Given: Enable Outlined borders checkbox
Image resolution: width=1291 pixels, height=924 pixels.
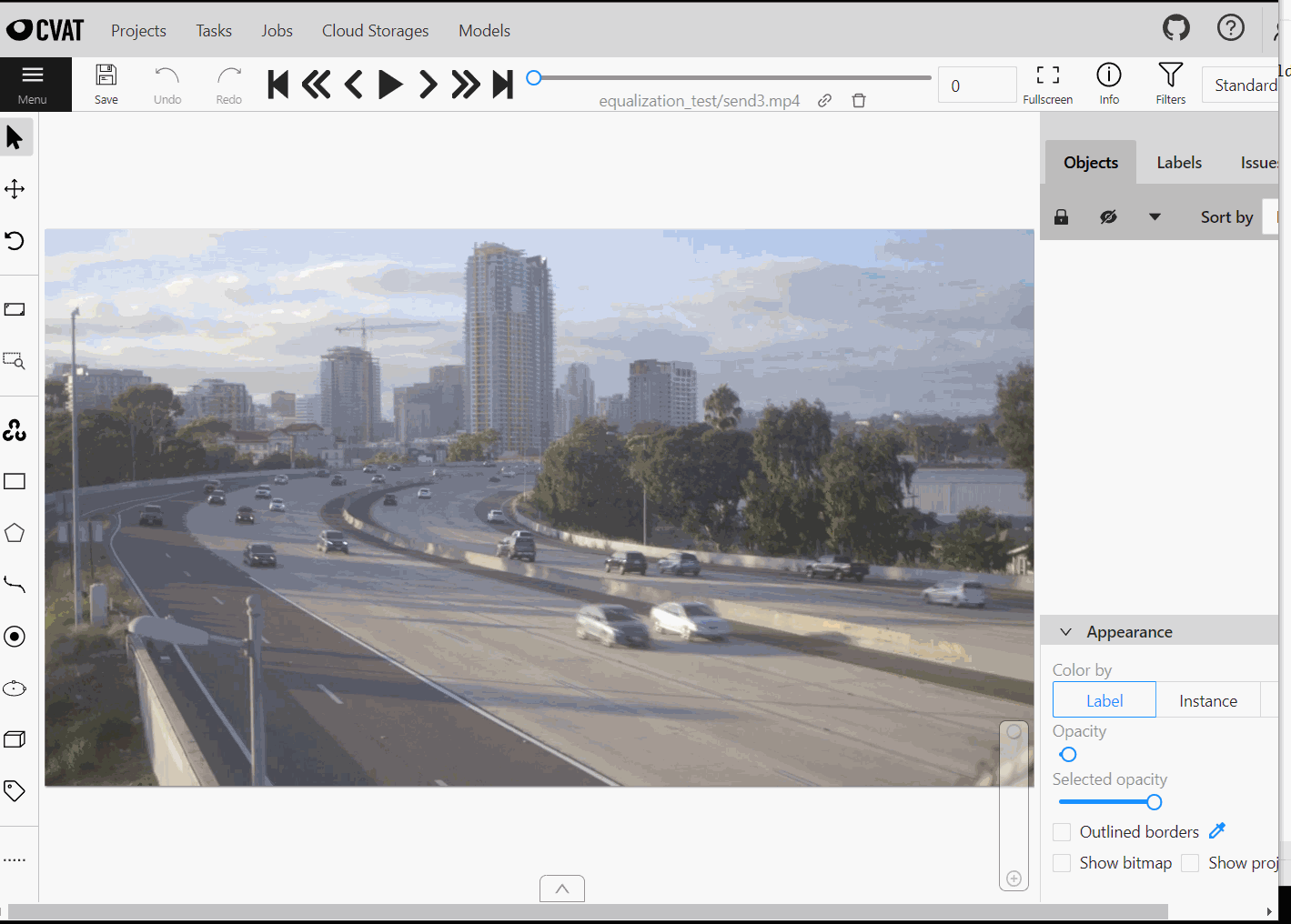Looking at the screenshot, I should 1062,832.
